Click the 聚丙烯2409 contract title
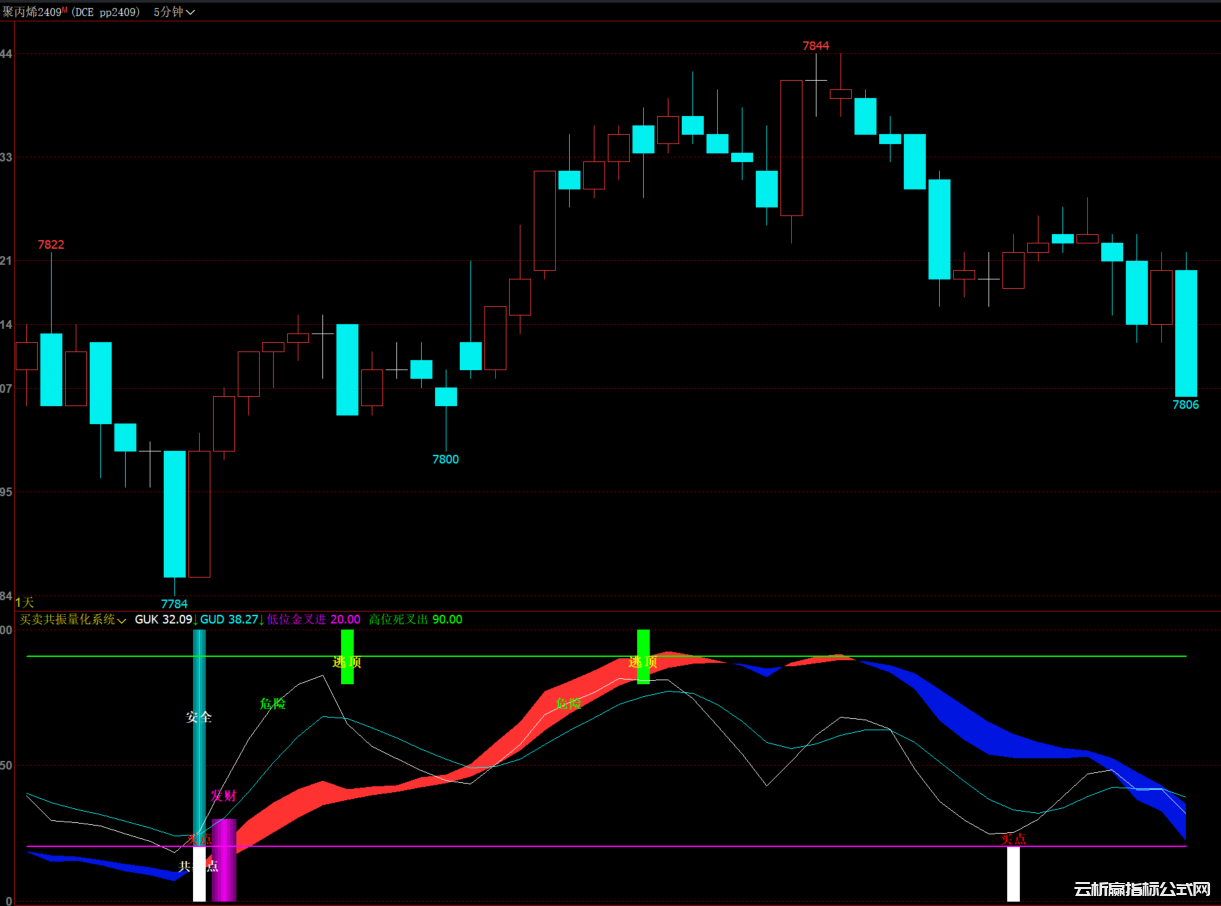This screenshot has height=906, width=1221. [x=32, y=12]
